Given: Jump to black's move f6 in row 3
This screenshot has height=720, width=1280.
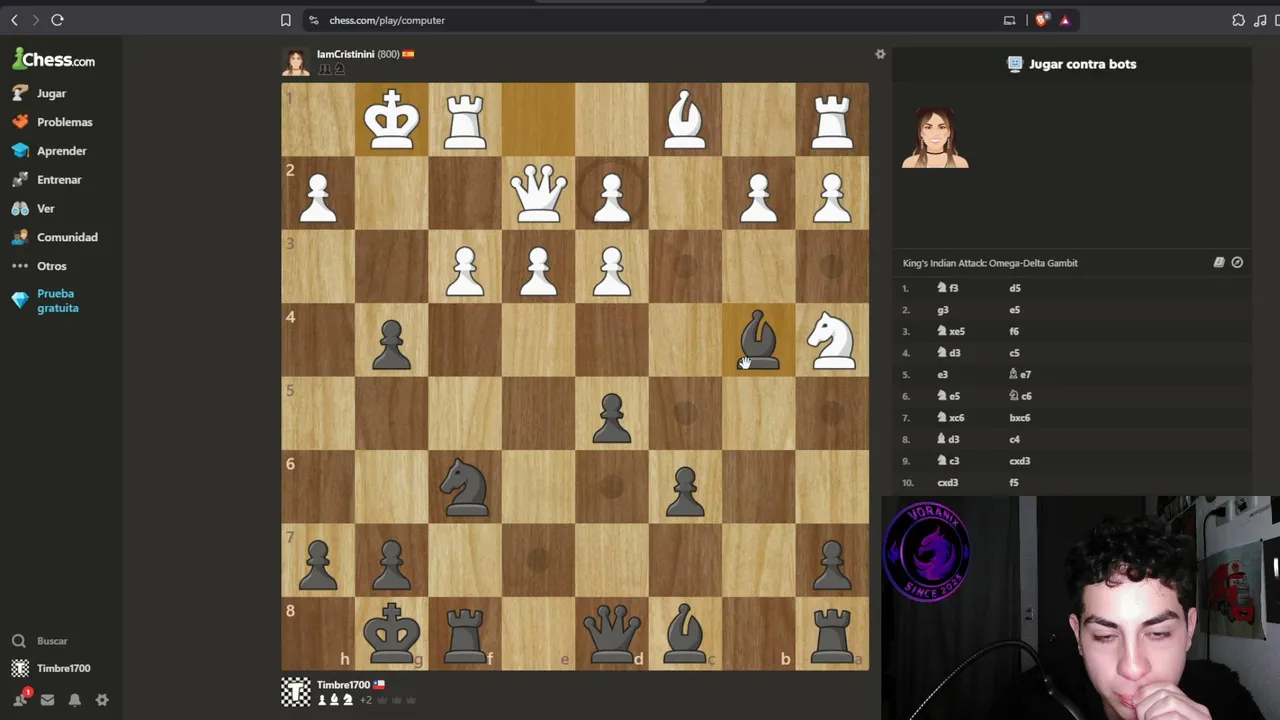Looking at the screenshot, I should click(x=1014, y=331).
